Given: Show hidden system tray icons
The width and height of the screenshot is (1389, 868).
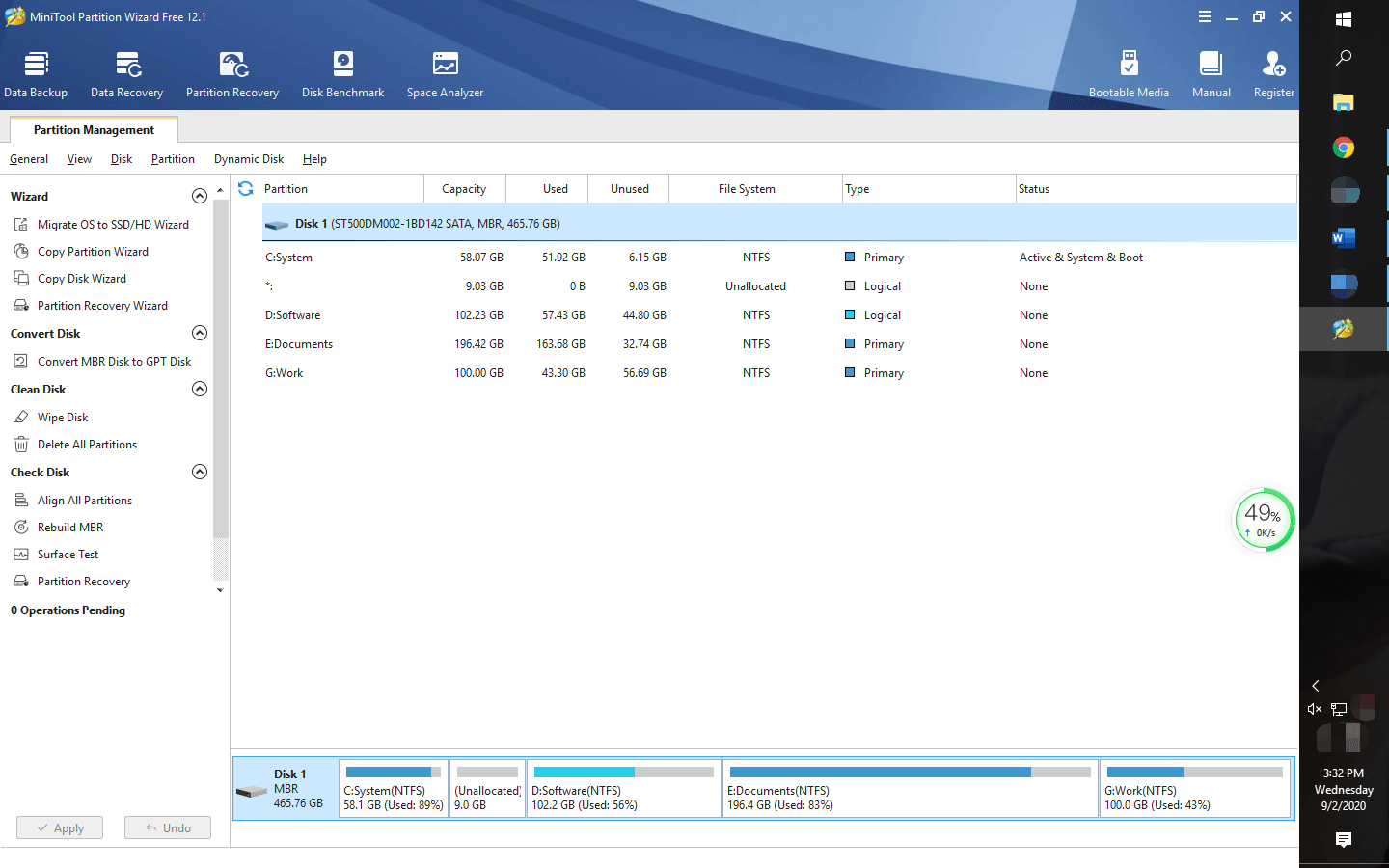Looking at the screenshot, I should tap(1316, 686).
